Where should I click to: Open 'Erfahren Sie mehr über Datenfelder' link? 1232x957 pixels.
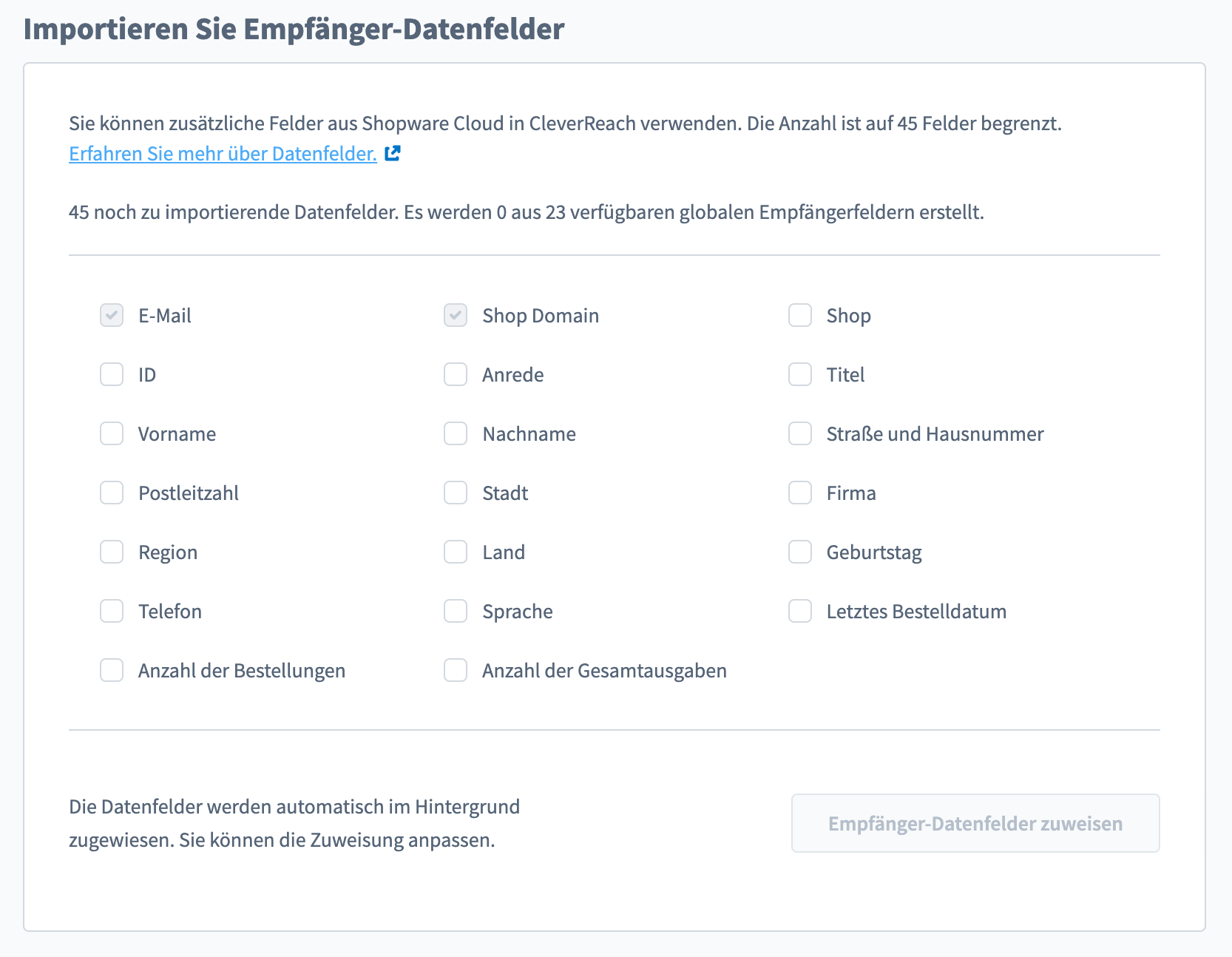click(223, 153)
